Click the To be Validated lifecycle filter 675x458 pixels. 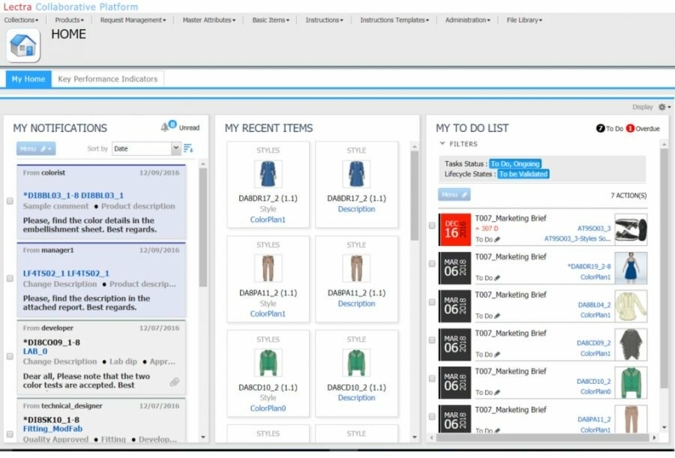pyautogui.click(x=523, y=174)
